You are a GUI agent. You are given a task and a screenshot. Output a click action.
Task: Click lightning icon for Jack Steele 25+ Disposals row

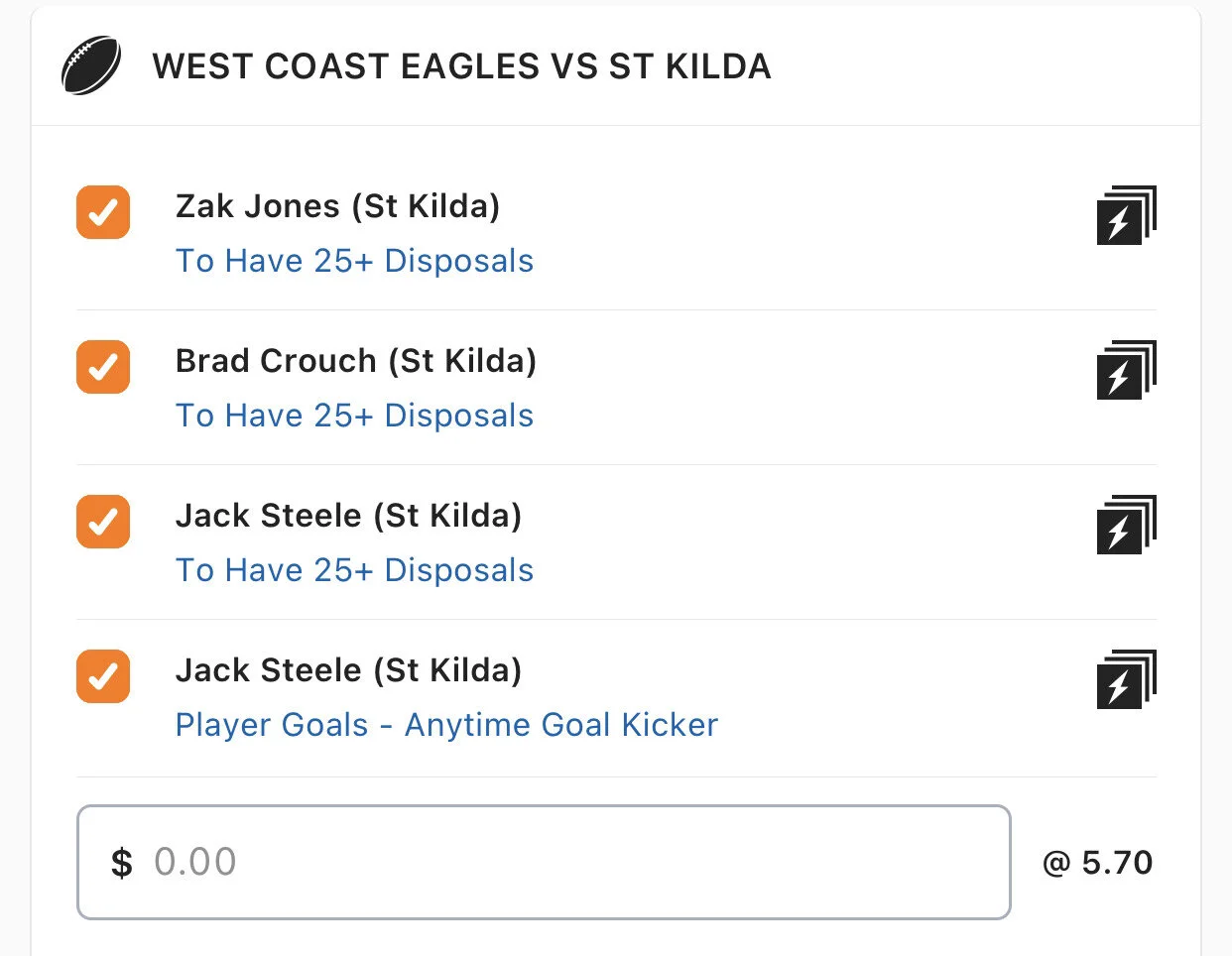click(x=1126, y=525)
